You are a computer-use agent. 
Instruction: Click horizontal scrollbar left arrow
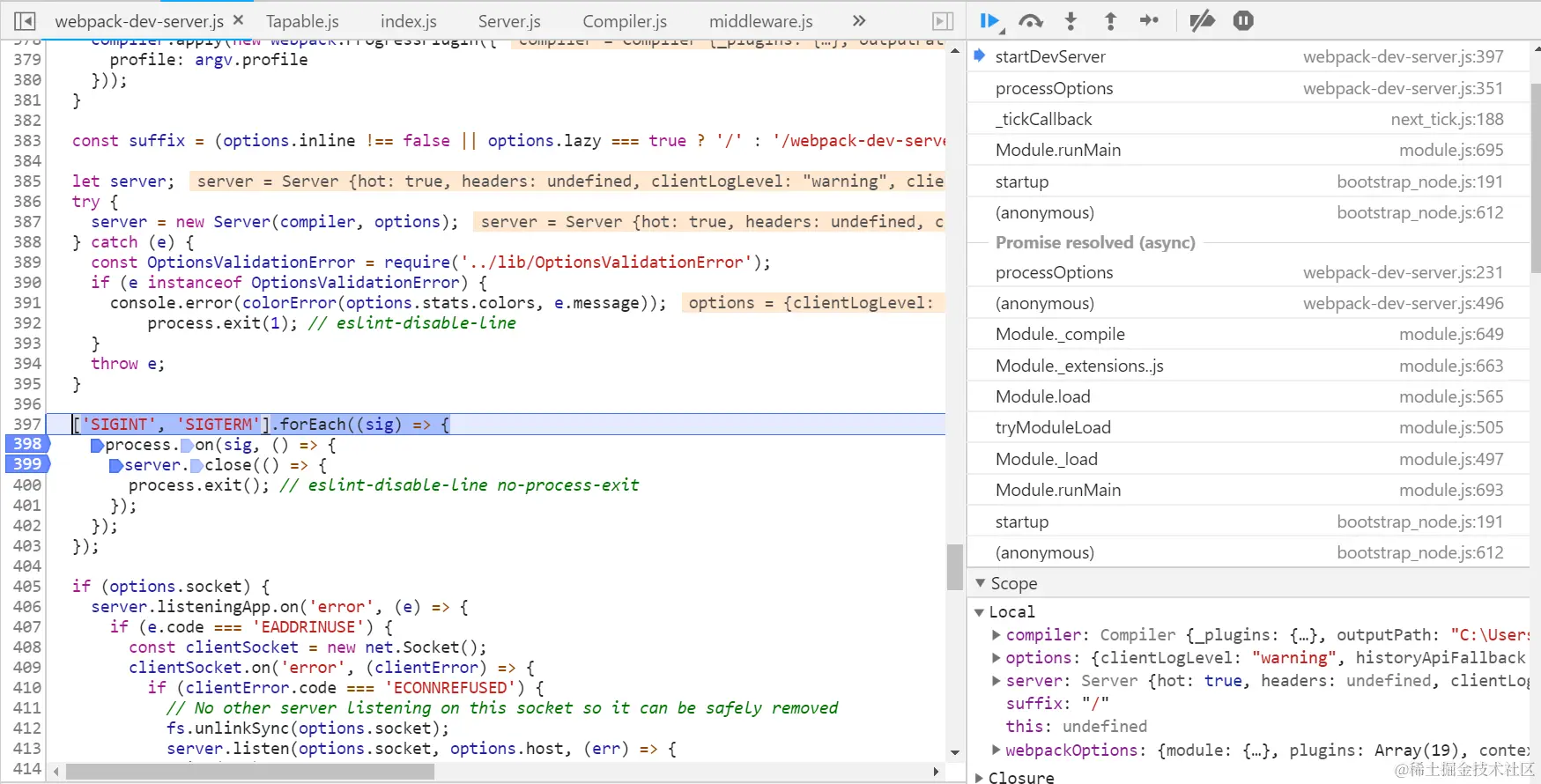point(56,772)
